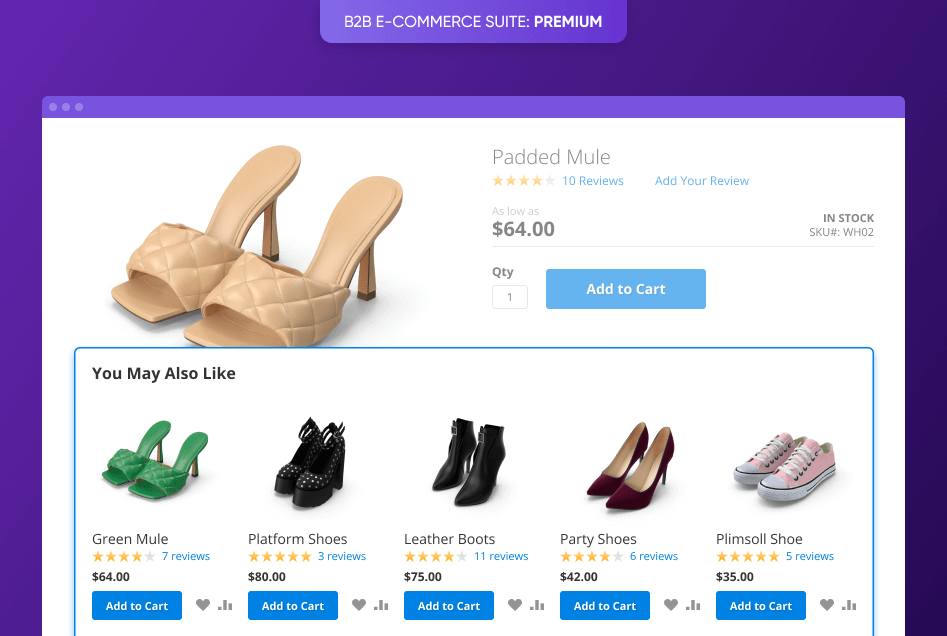This screenshot has height=636, width=947.
Task: Favorite Platform Shoes using the heart icon
Action: coord(359,605)
